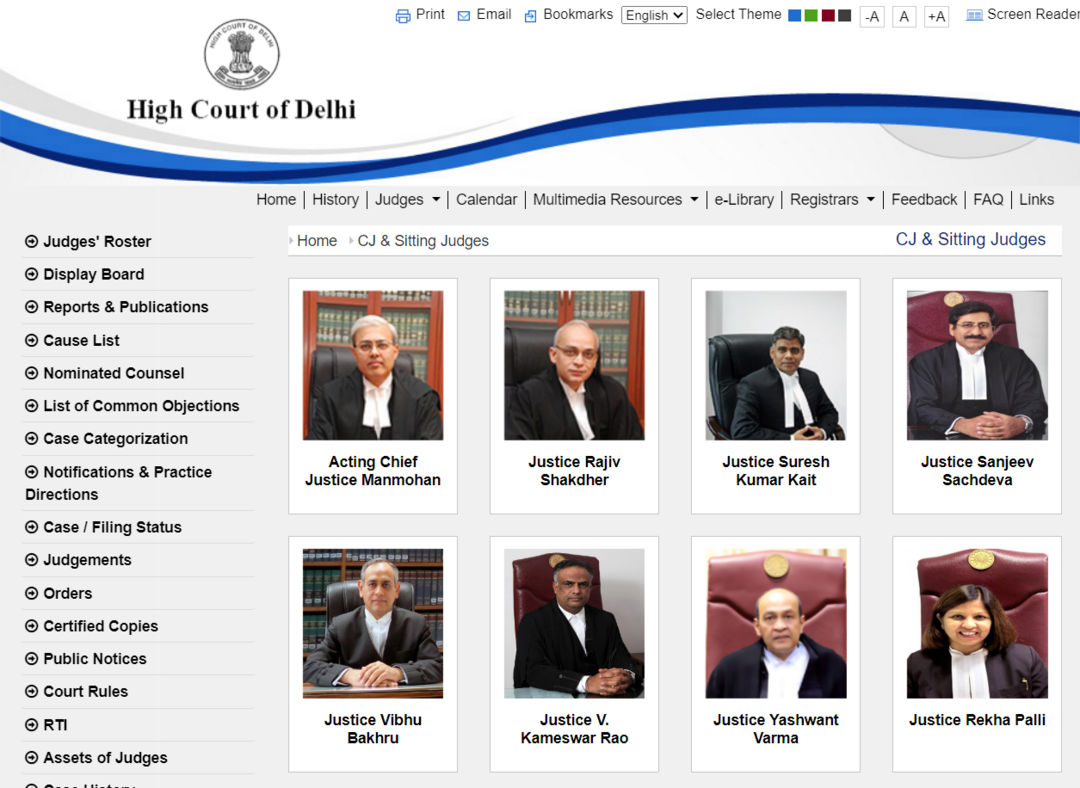Open the English language dropdown
This screenshot has height=788, width=1080.
point(654,15)
